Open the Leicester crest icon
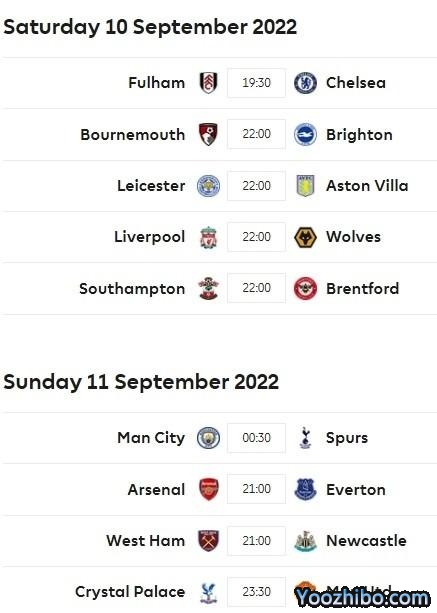Viewport: 437px width, 613px height. pos(208,186)
